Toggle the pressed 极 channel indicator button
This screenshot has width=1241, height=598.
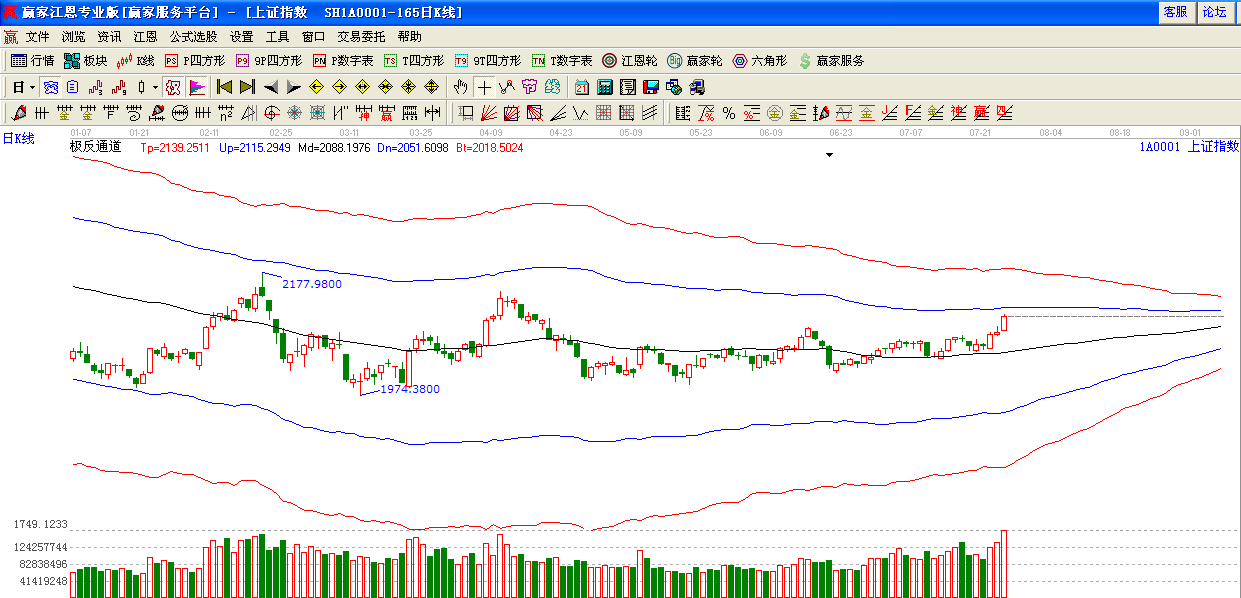pyautogui.click(x=173, y=87)
